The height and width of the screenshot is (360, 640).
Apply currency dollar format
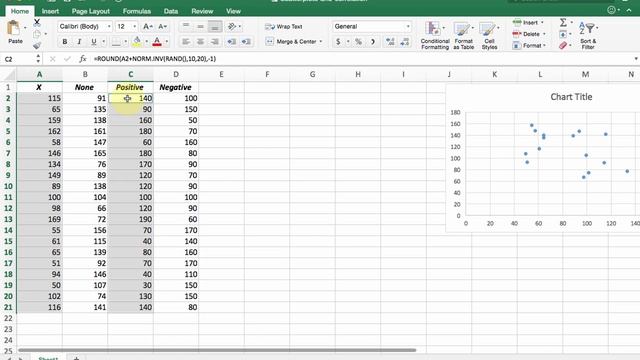point(338,42)
